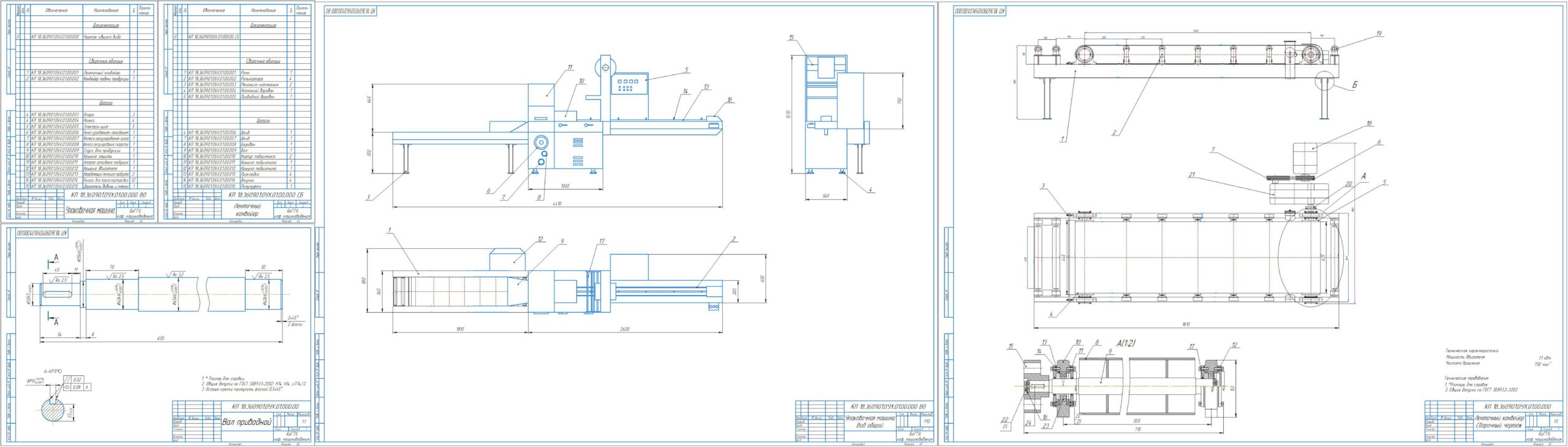Click the "Роликоопора" row name
Image resolution: width=1568 pixels, height=447 pixels.
[x=252, y=79]
